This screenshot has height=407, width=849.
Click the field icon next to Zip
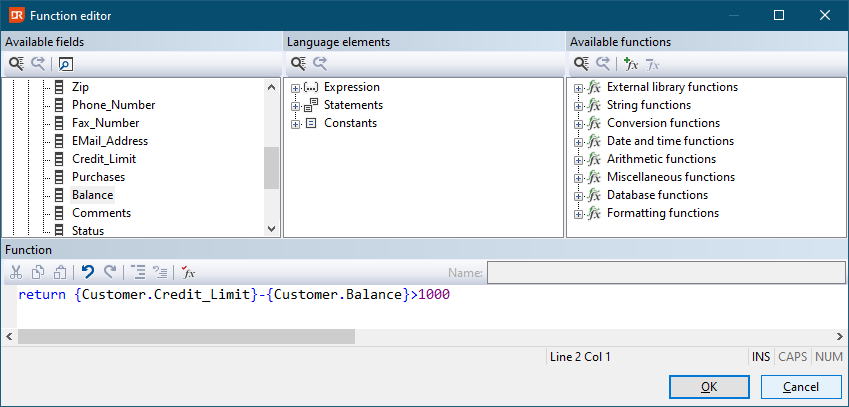click(x=60, y=87)
